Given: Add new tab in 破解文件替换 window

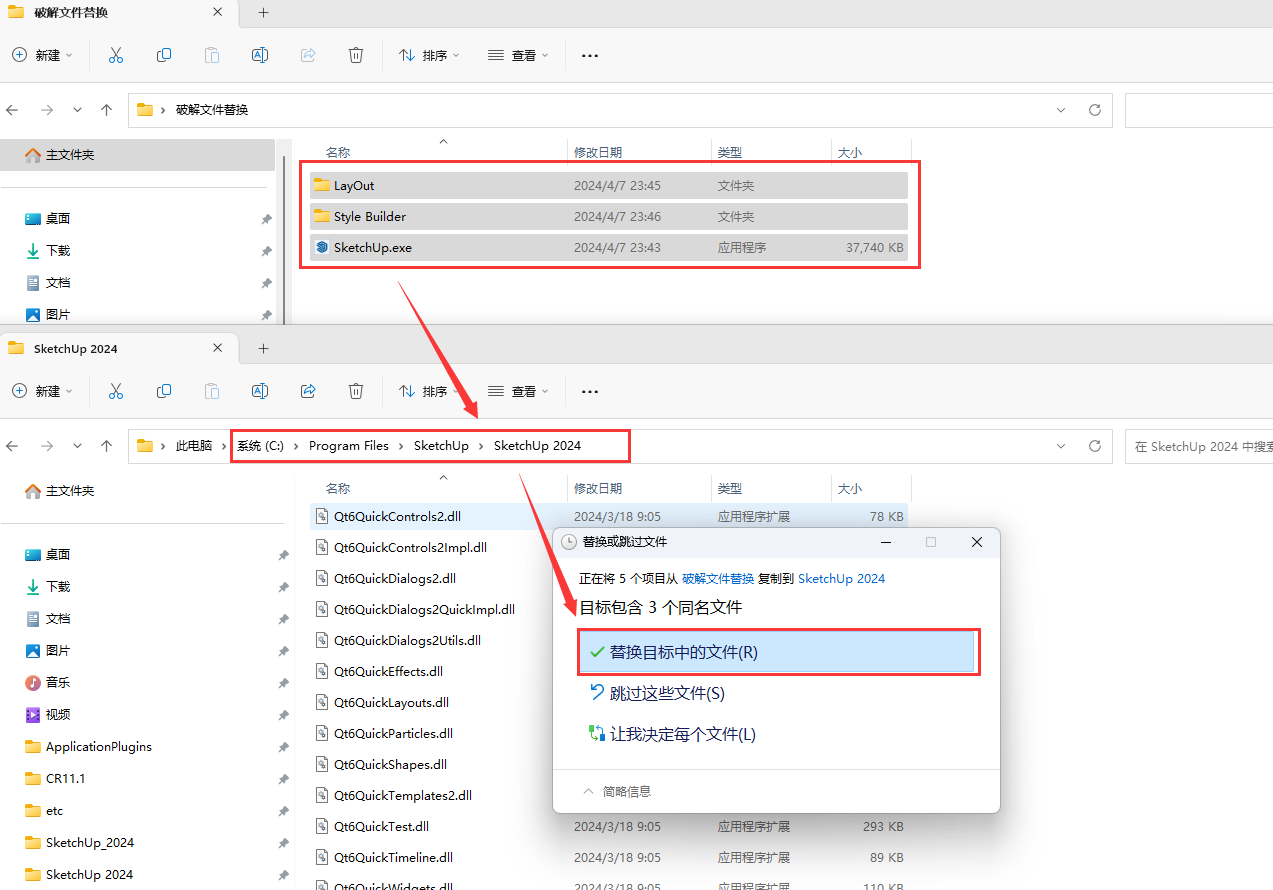Looking at the screenshot, I should click(x=264, y=13).
